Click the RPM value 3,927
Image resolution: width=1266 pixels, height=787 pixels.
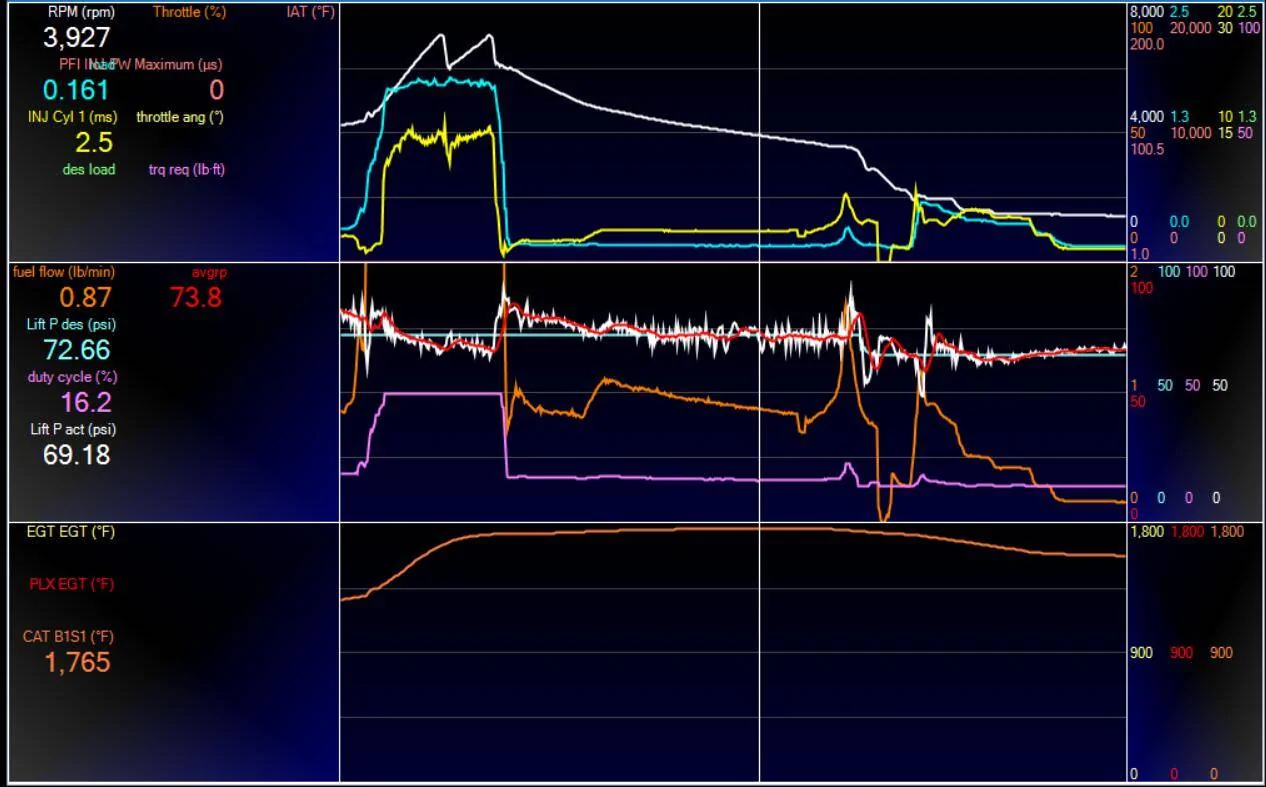coord(76,38)
